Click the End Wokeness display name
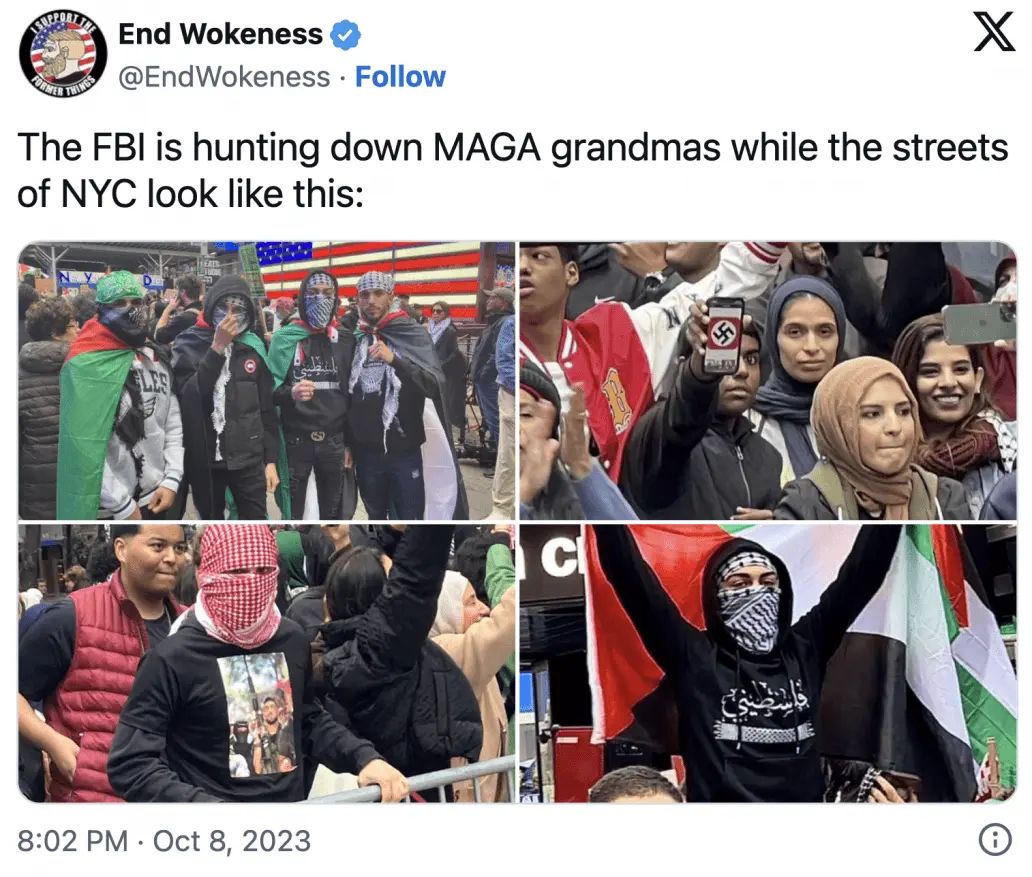The height and width of the screenshot is (877, 1032). click(x=220, y=34)
